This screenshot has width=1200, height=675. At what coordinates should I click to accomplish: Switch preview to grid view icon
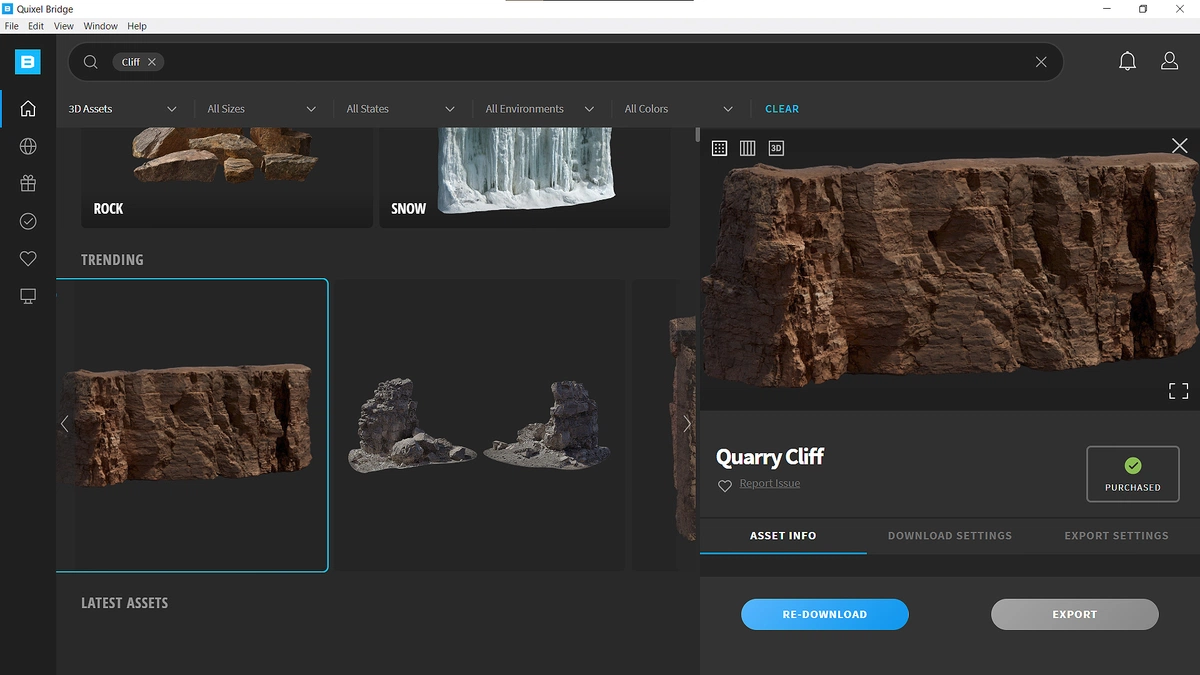click(719, 148)
